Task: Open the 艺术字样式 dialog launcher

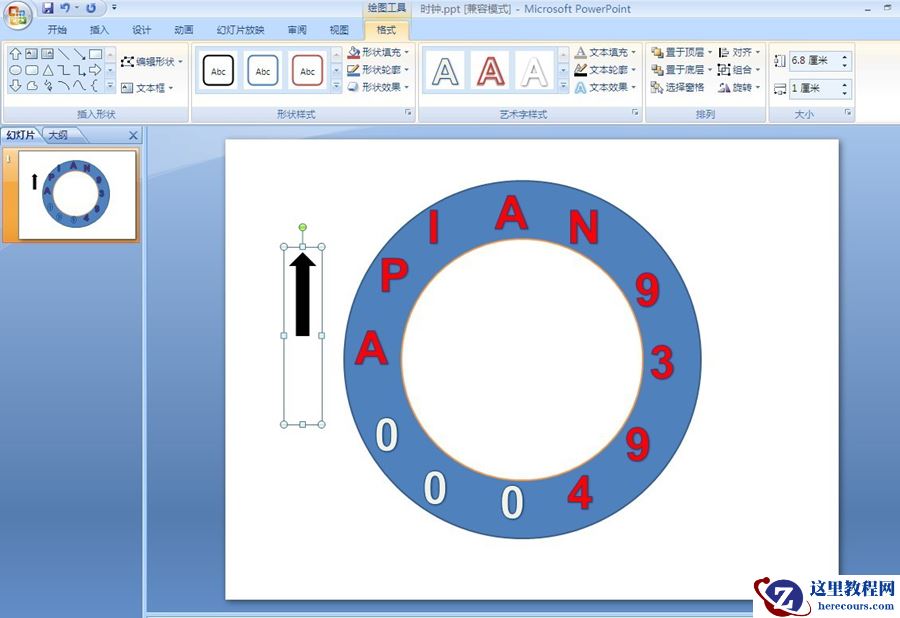Action: click(x=635, y=112)
